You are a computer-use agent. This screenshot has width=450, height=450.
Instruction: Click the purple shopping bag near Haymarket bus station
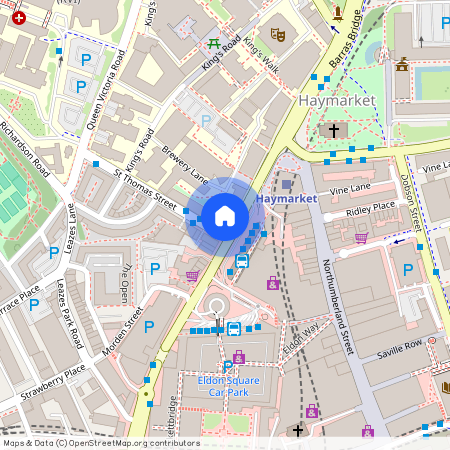[273, 283]
